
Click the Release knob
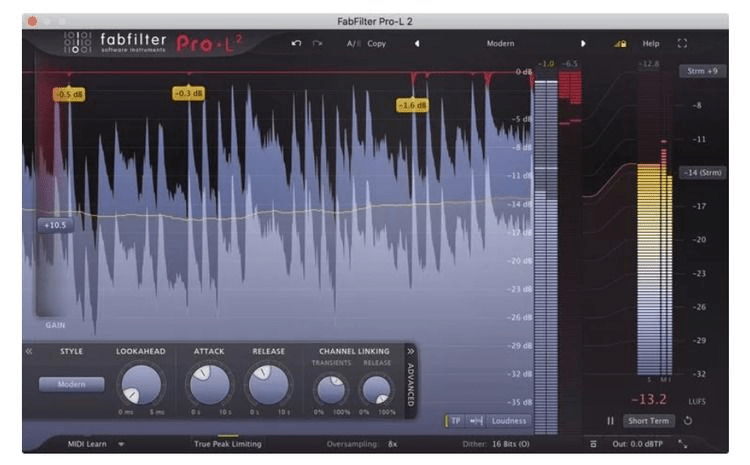[268, 385]
